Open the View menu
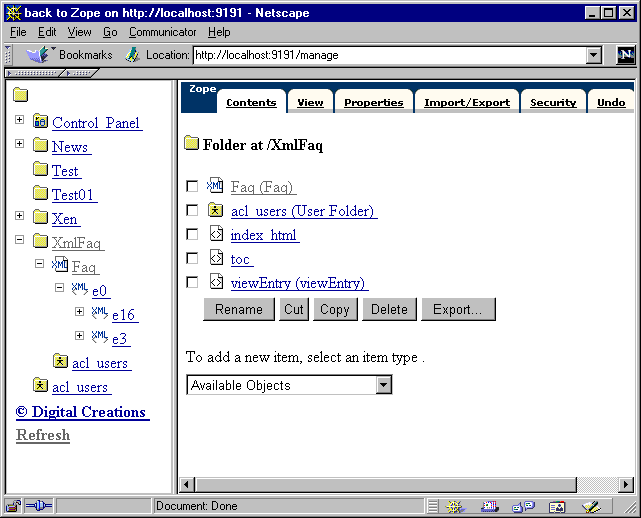This screenshot has width=641, height=518. (79, 32)
